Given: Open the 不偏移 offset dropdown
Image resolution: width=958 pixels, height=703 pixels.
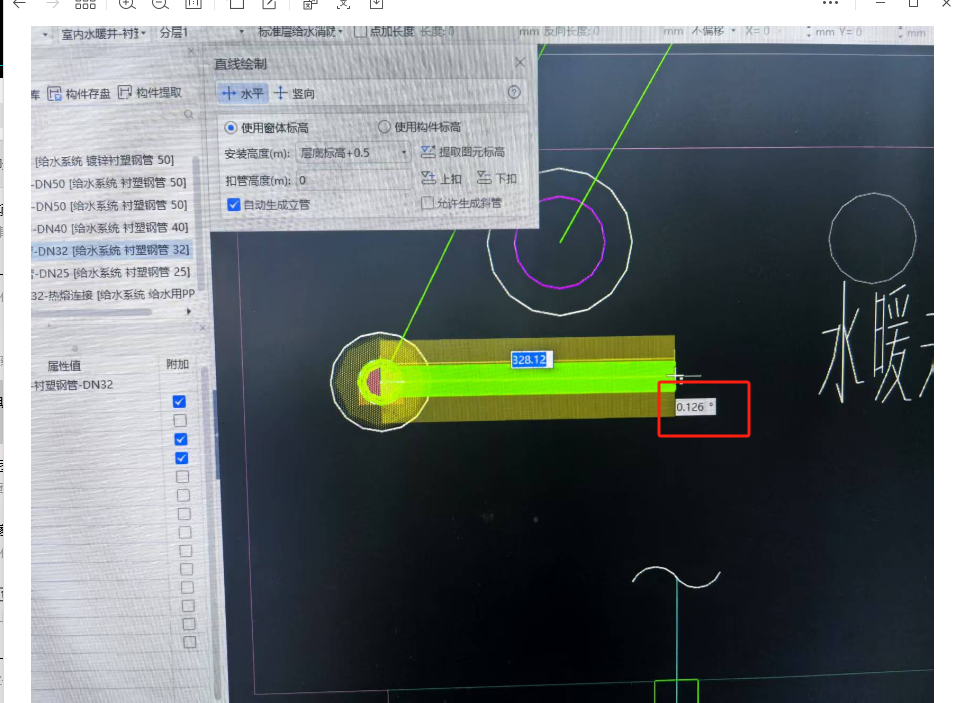Looking at the screenshot, I should click(714, 31).
